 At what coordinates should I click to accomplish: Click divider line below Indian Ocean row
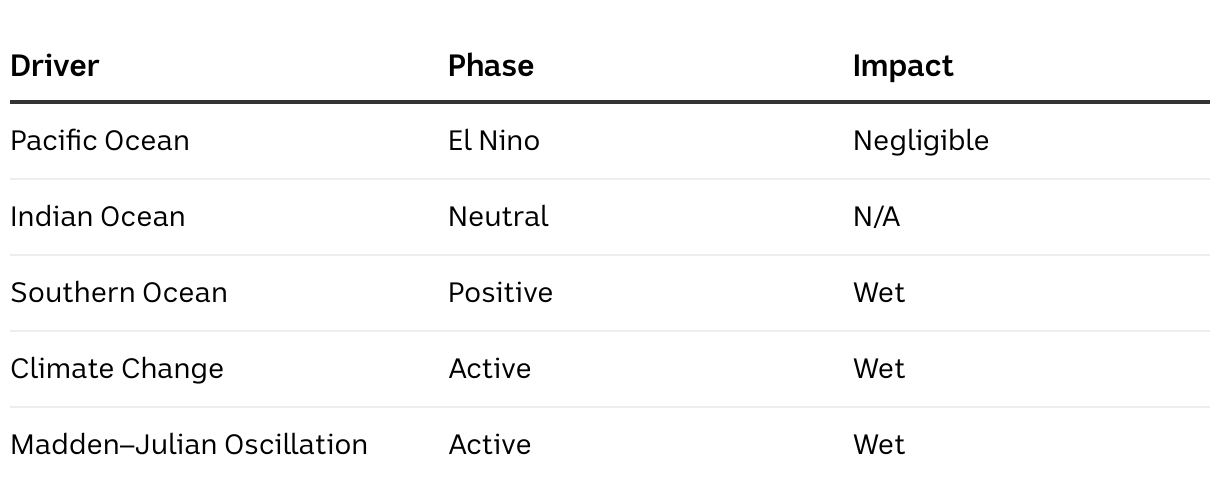[x=610, y=255]
